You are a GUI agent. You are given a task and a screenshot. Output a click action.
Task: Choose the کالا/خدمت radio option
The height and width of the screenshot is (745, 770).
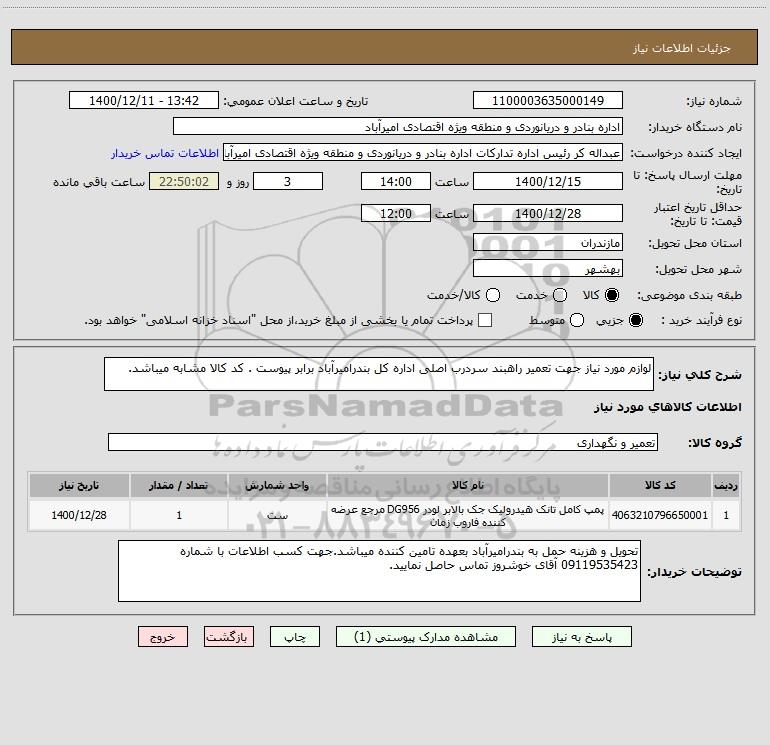tap(493, 295)
